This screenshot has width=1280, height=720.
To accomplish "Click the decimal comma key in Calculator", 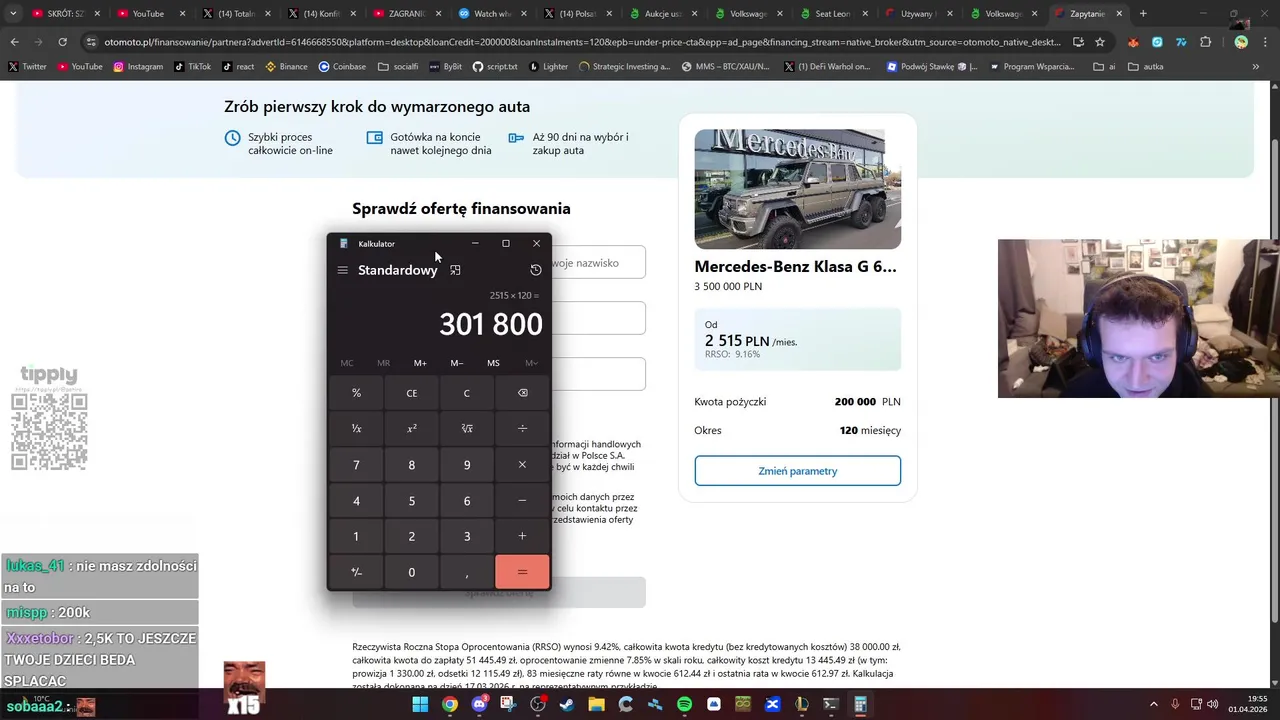I will click(466, 572).
